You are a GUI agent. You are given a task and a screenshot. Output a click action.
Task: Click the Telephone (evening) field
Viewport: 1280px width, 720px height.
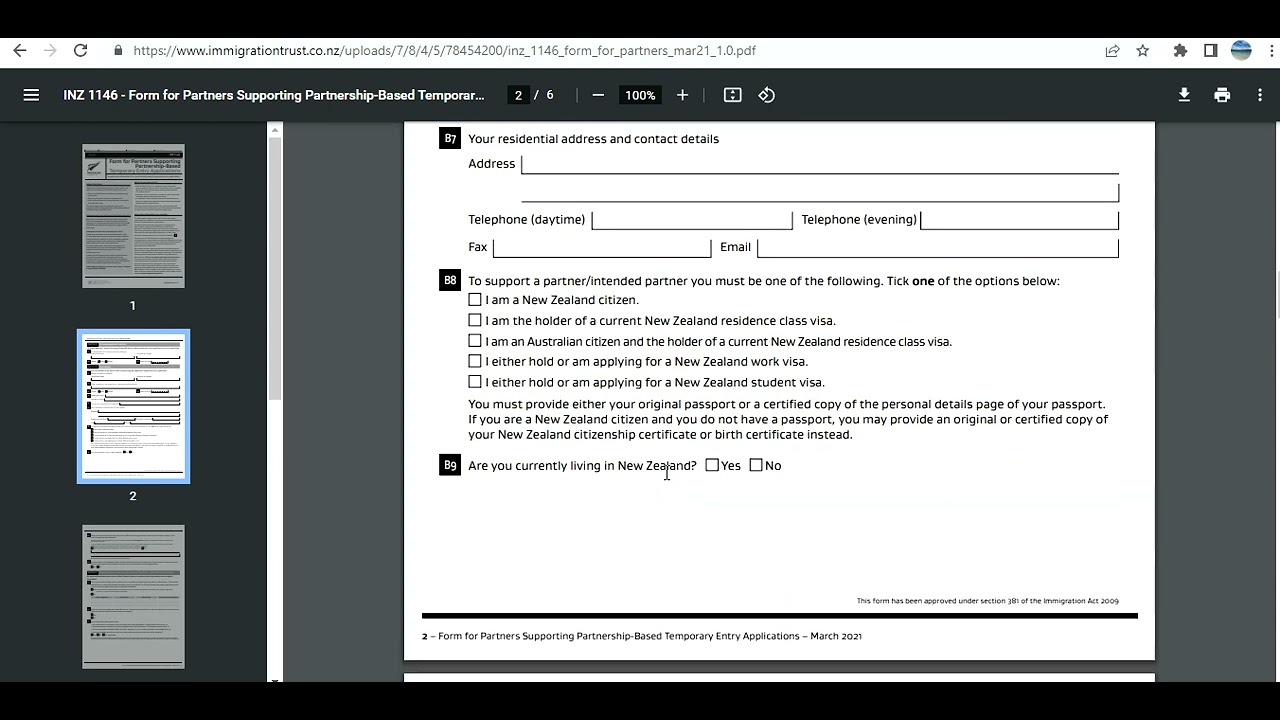tap(1019, 219)
